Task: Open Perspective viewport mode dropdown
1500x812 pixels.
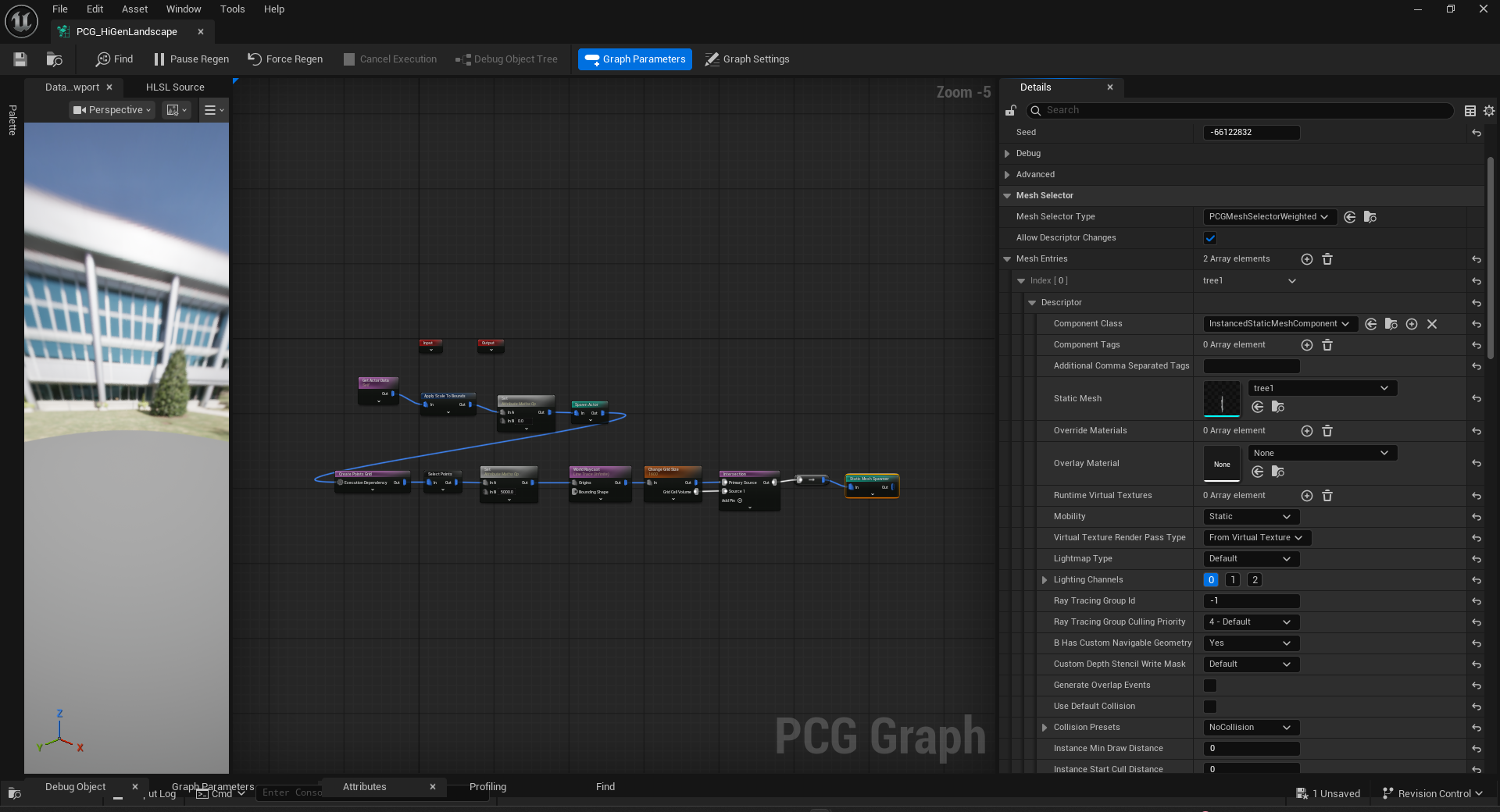Action: [x=112, y=110]
